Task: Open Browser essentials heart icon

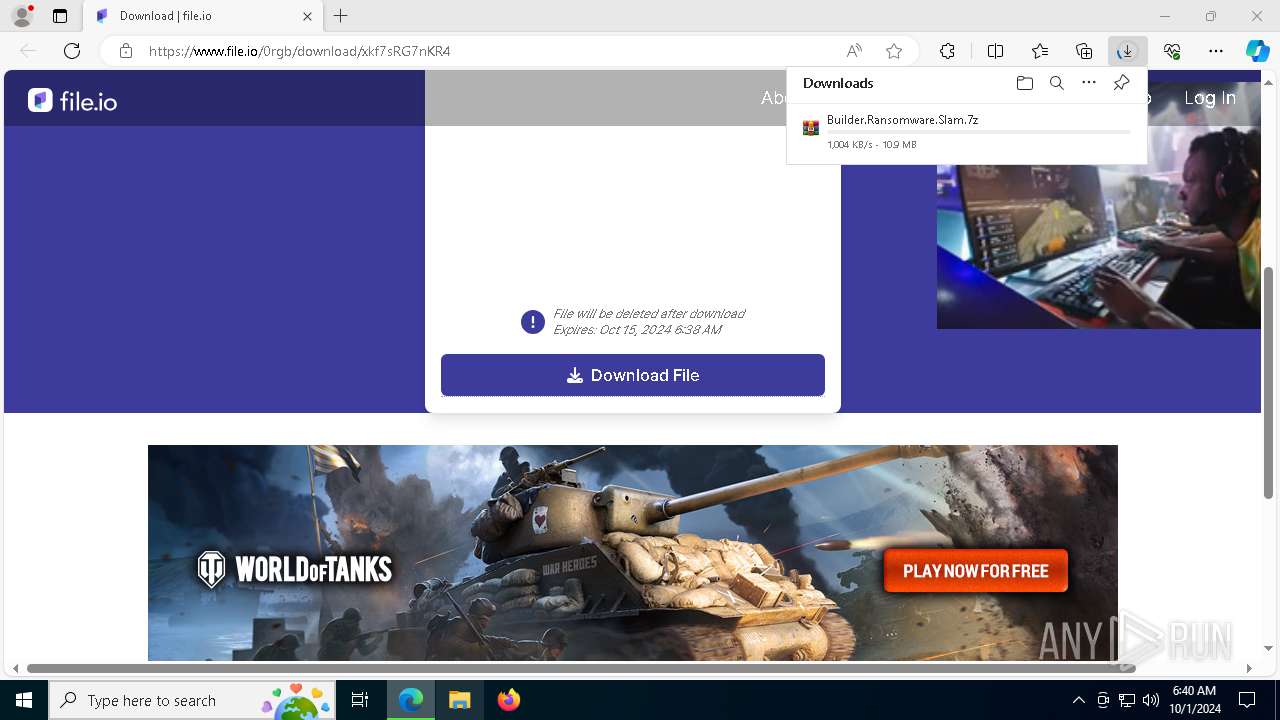Action: click(1172, 51)
